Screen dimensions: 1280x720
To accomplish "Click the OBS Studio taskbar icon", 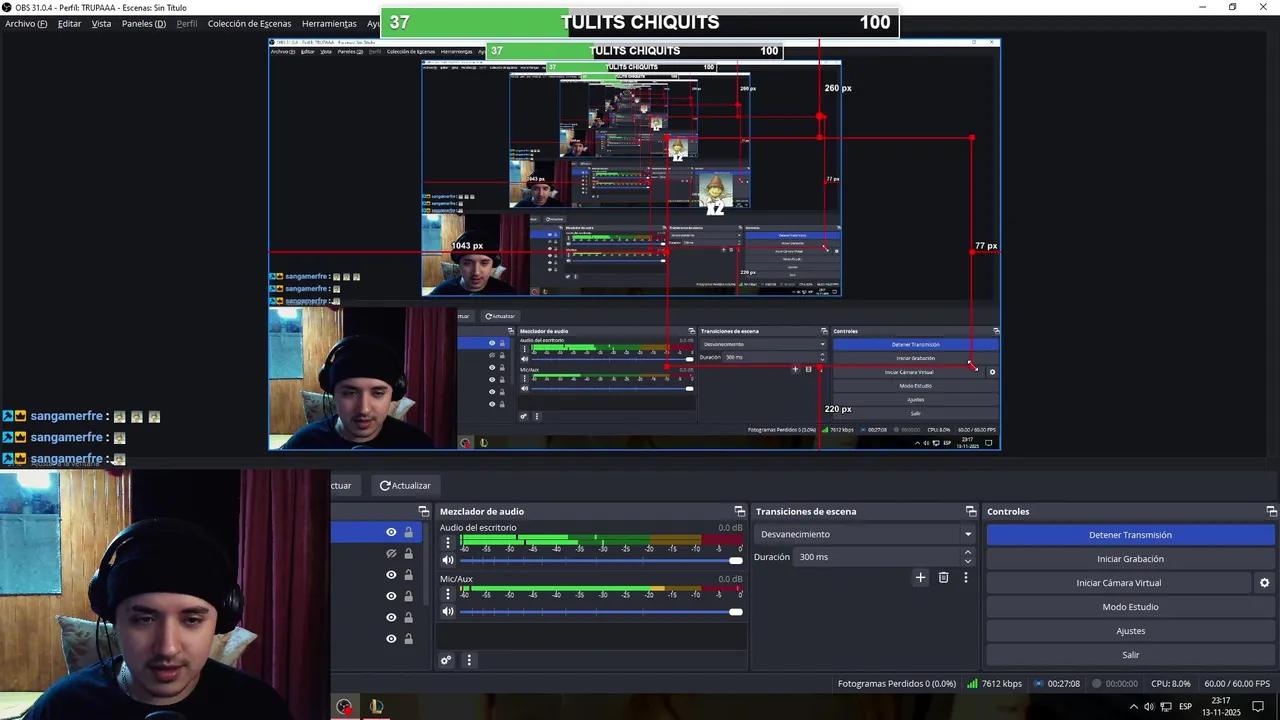I will [344, 707].
